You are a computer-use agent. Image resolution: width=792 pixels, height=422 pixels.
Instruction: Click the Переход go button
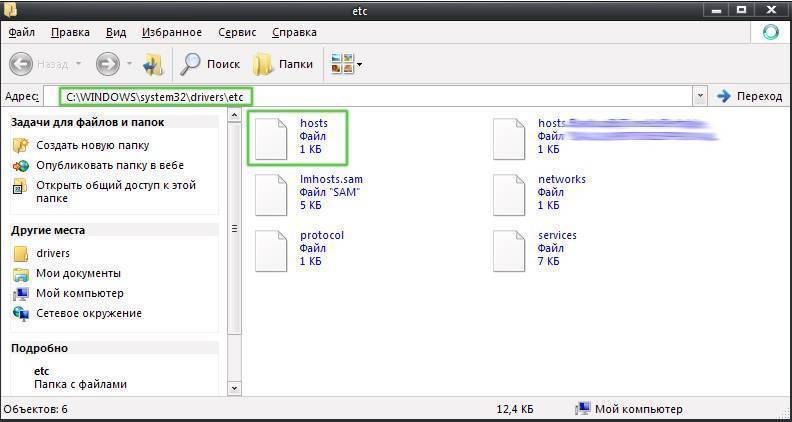click(750, 96)
